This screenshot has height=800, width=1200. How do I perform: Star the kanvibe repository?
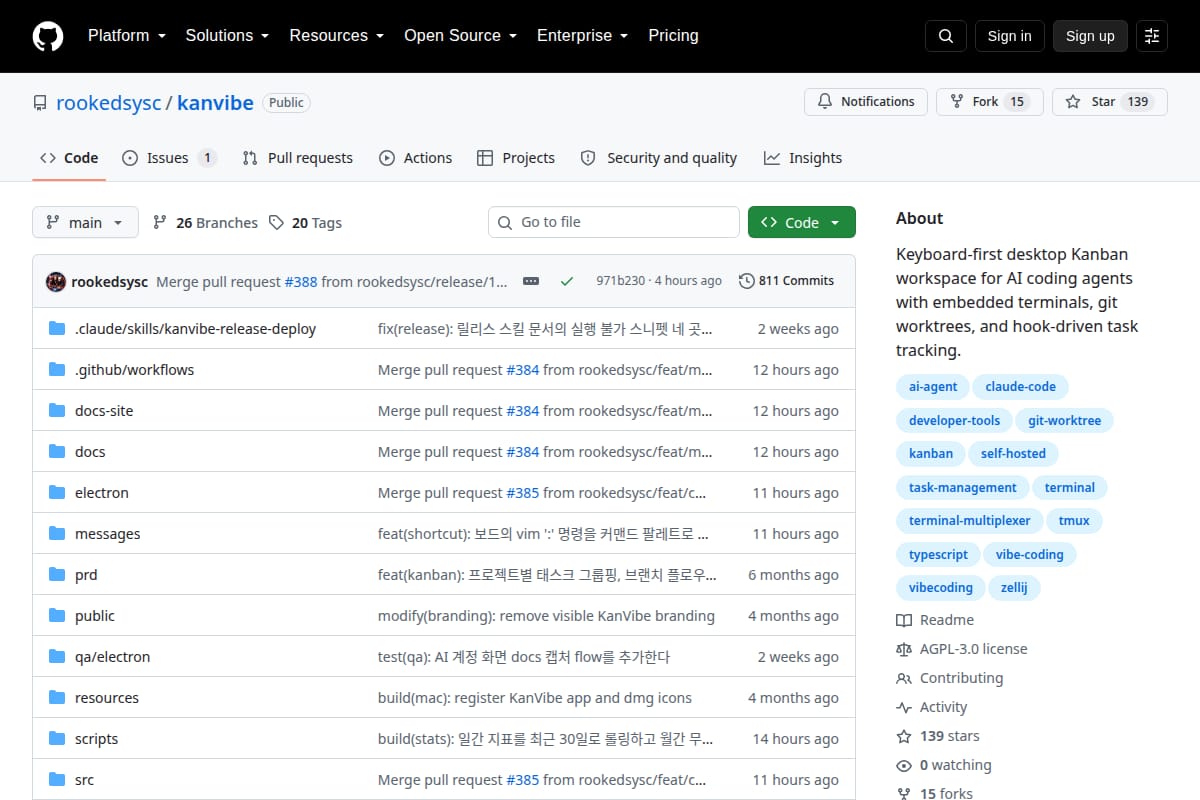pyautogui.click(x=1110, y=102)
